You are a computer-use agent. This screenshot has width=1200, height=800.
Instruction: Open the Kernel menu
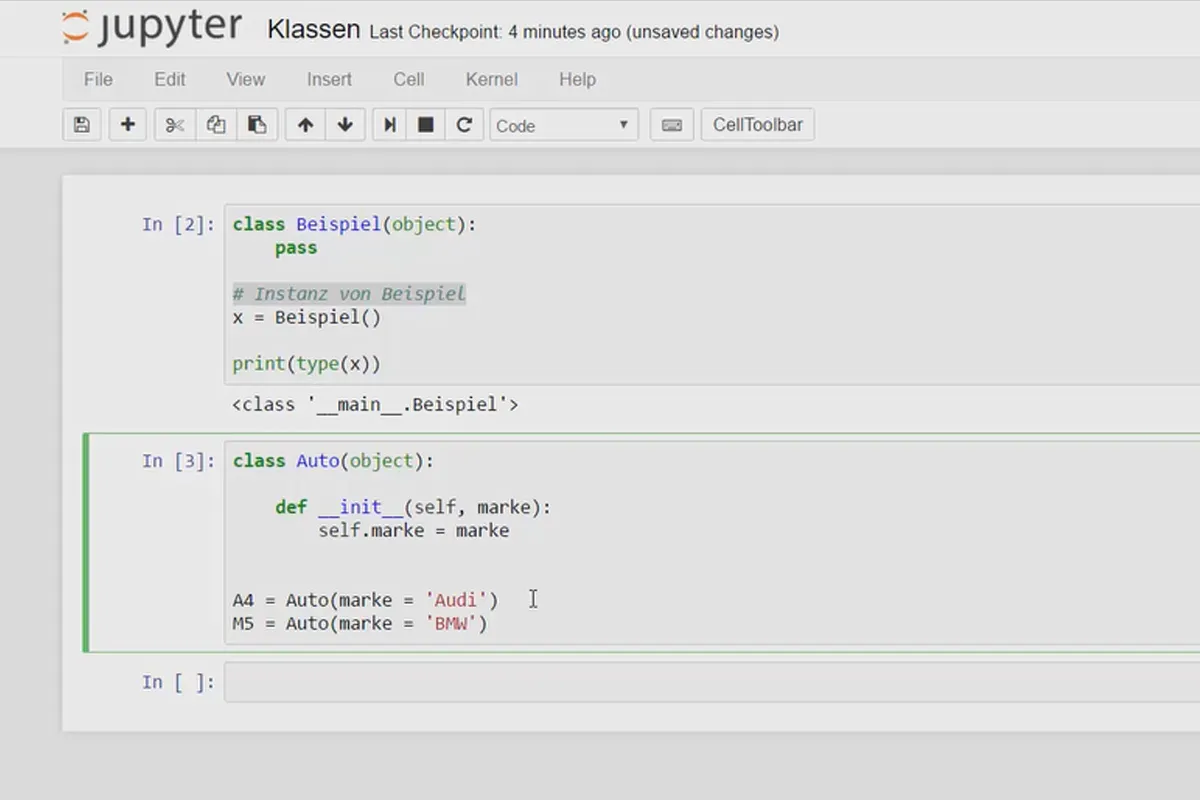[491, 79]
